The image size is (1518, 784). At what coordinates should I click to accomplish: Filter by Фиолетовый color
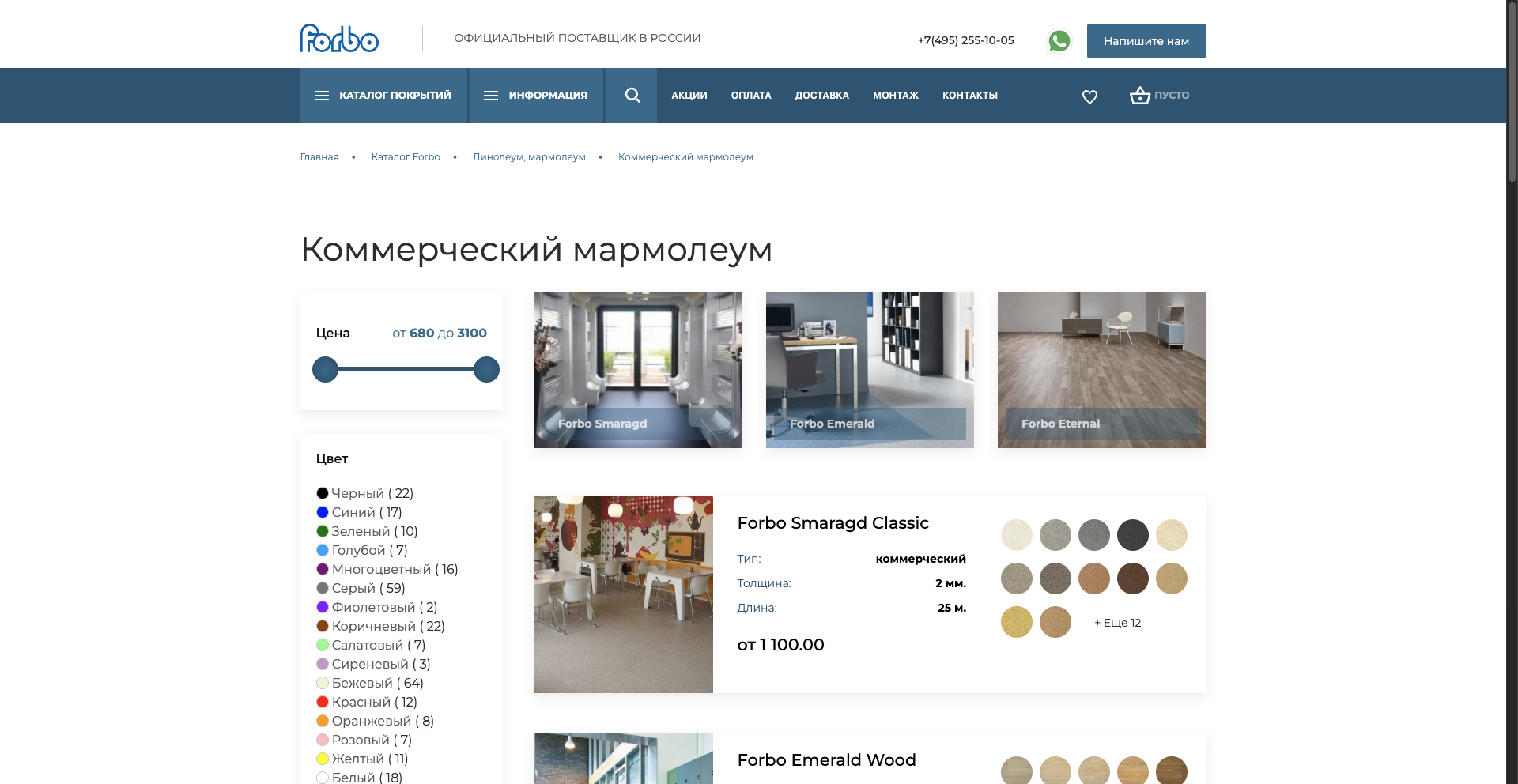click(377, 607)
